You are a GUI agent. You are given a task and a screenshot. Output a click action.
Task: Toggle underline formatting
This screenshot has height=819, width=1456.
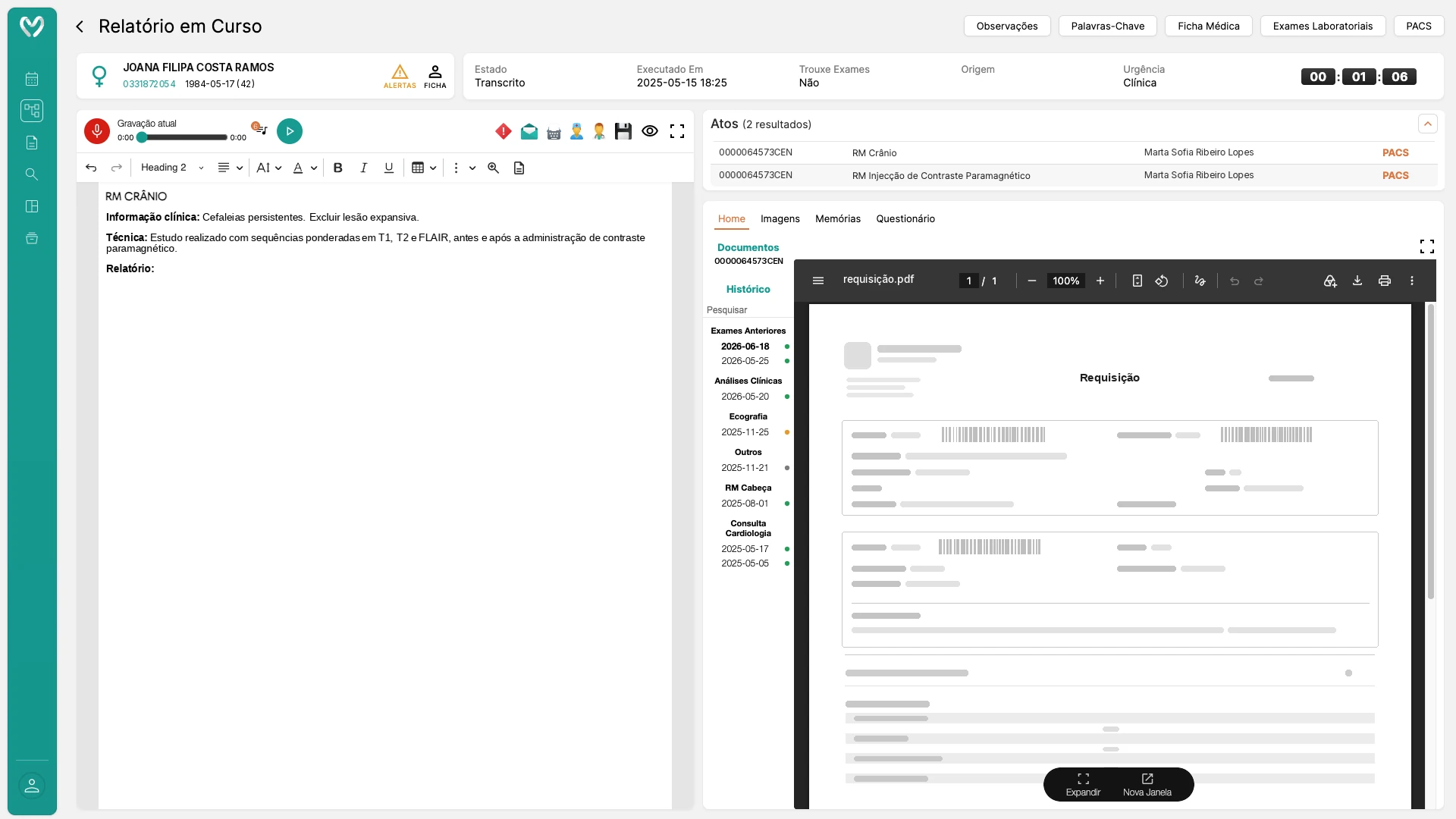click(x=389, y=168)
